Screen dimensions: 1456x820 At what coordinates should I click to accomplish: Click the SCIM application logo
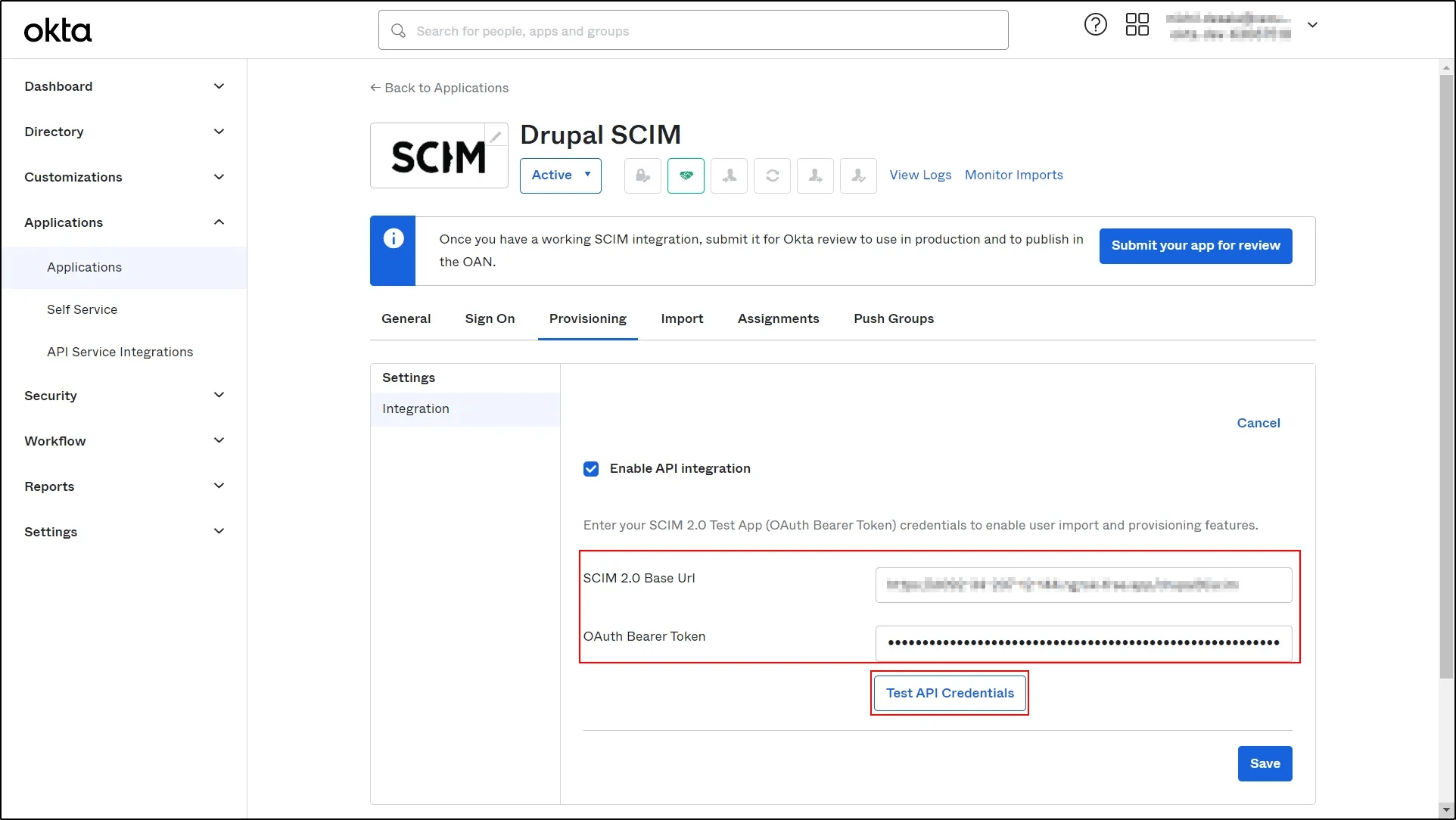(439, 156)
